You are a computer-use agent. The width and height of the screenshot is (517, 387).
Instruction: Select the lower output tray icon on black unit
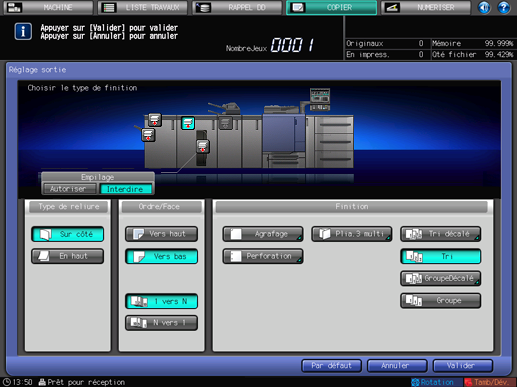click(x=203, y=146)
